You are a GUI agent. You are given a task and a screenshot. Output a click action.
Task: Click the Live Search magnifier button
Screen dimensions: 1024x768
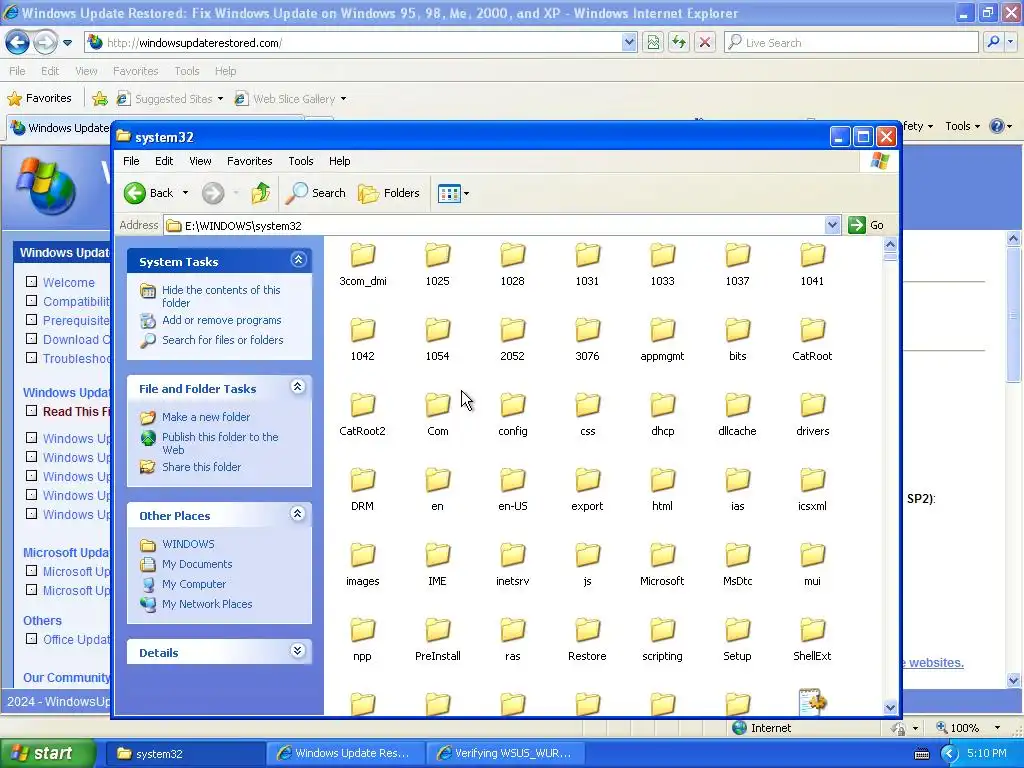point(994,42)
